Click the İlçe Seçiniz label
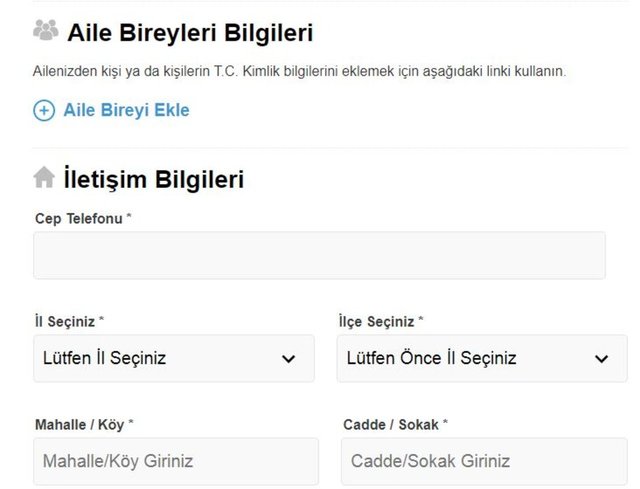The width and height of the screenshot is (640, 489). 377,322
